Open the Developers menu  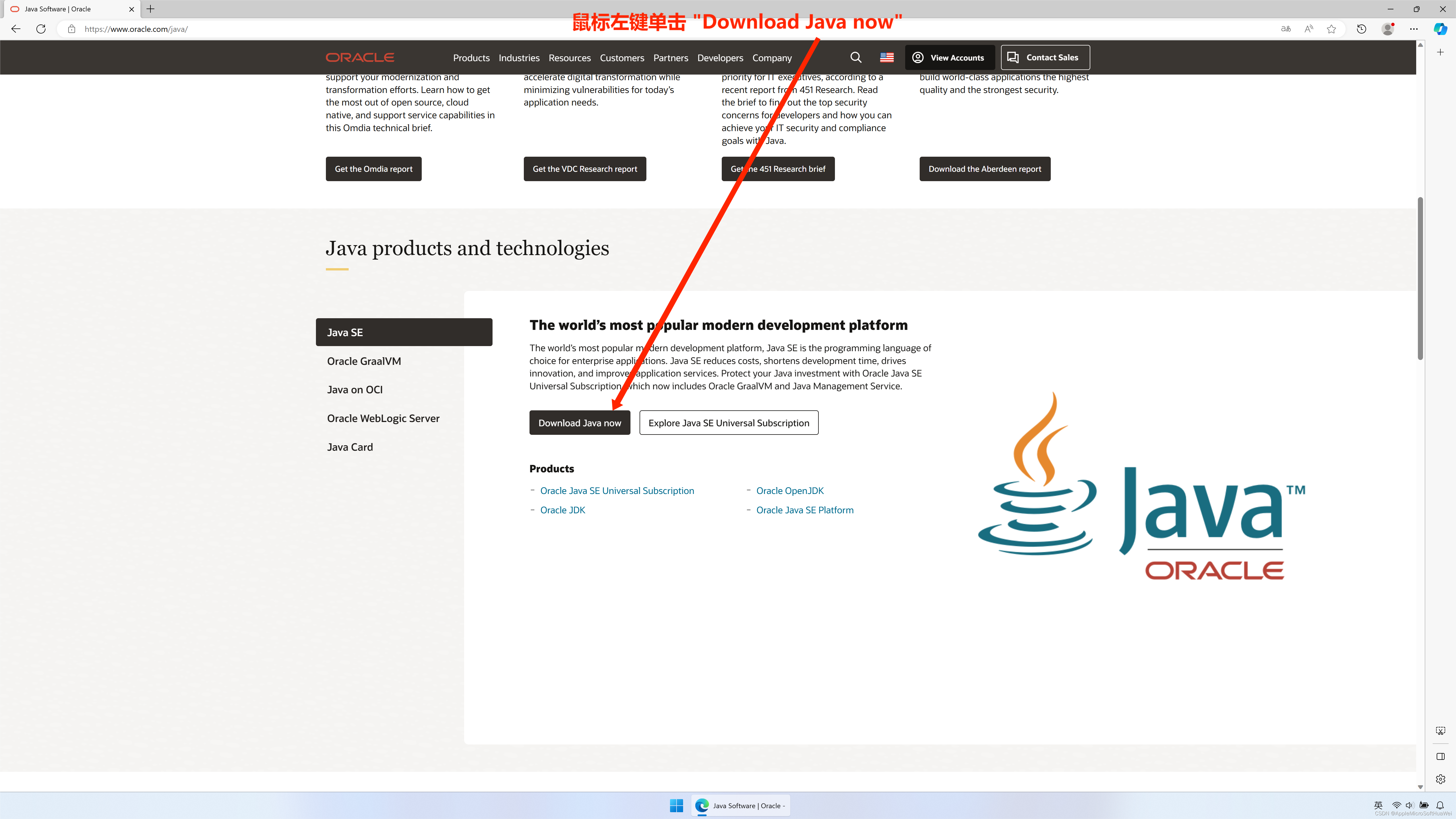[x=720, y=58]
